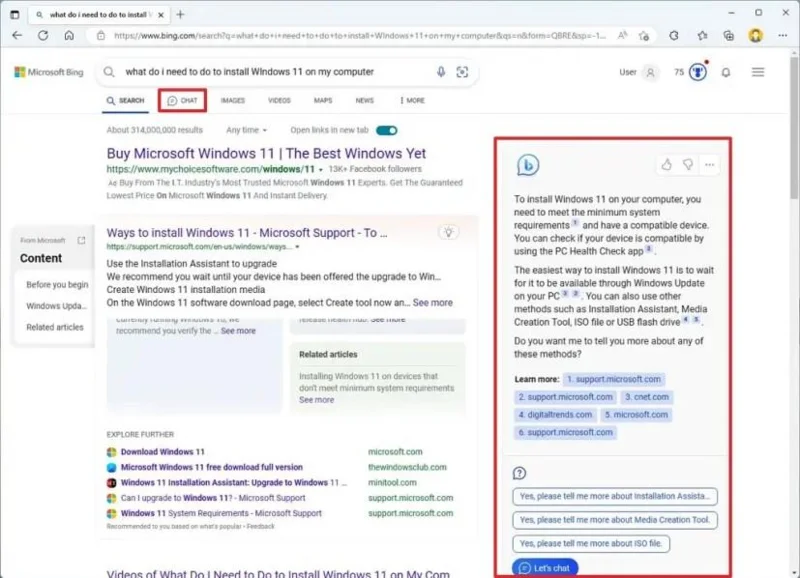Open Collections icon in toolbar
Viewport: 800px width, 578px height.
click(729, 35)
